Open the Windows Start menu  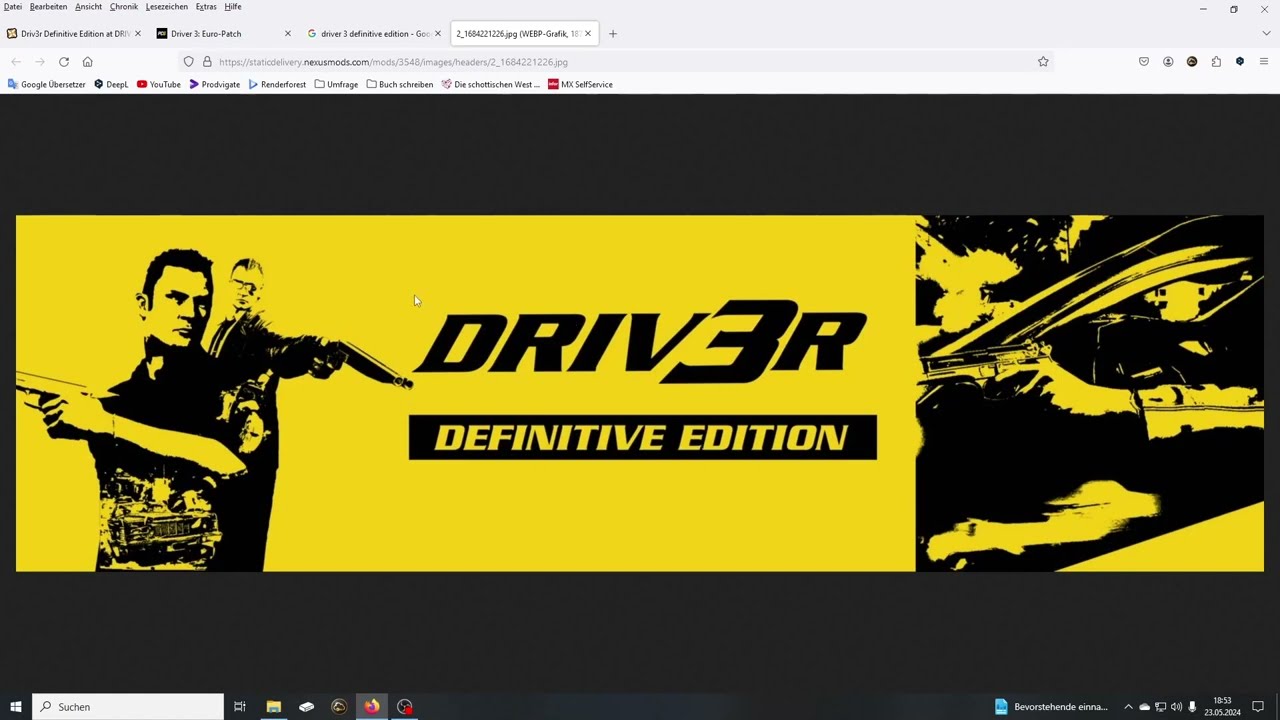(16, 706)
